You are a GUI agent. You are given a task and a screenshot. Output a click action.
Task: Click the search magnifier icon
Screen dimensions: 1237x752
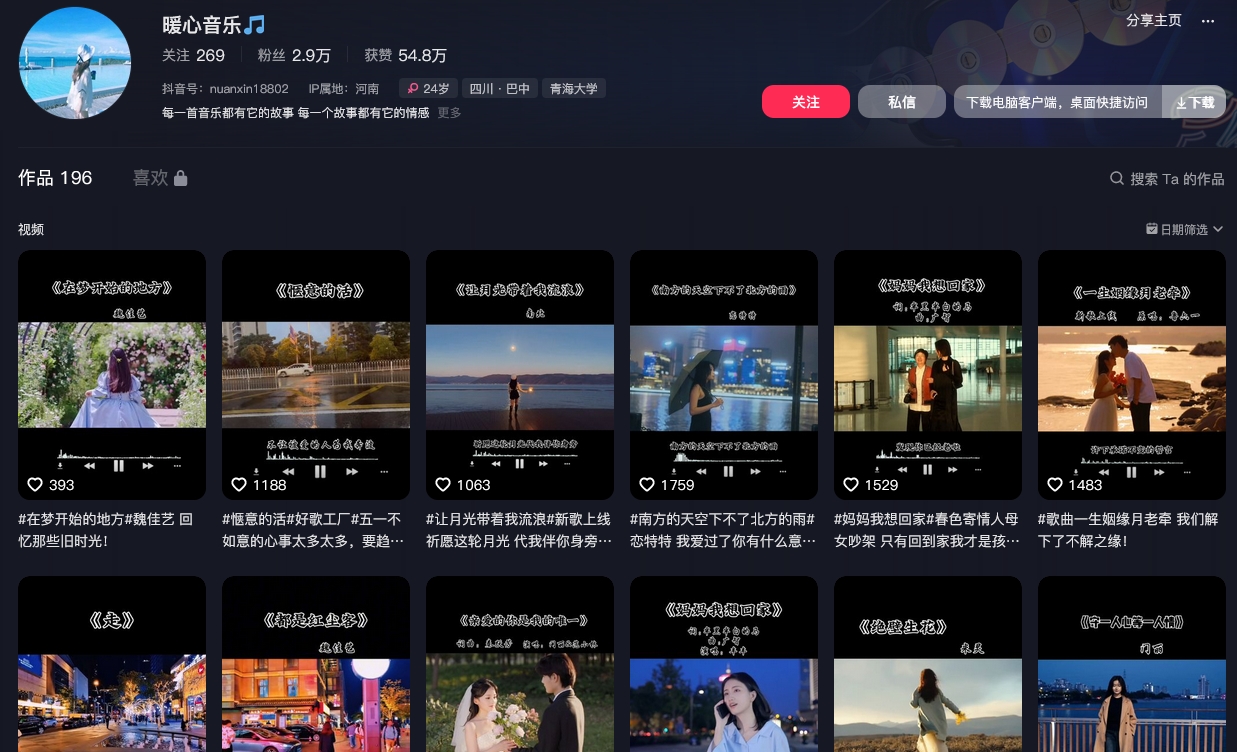tap(1117, 179)
